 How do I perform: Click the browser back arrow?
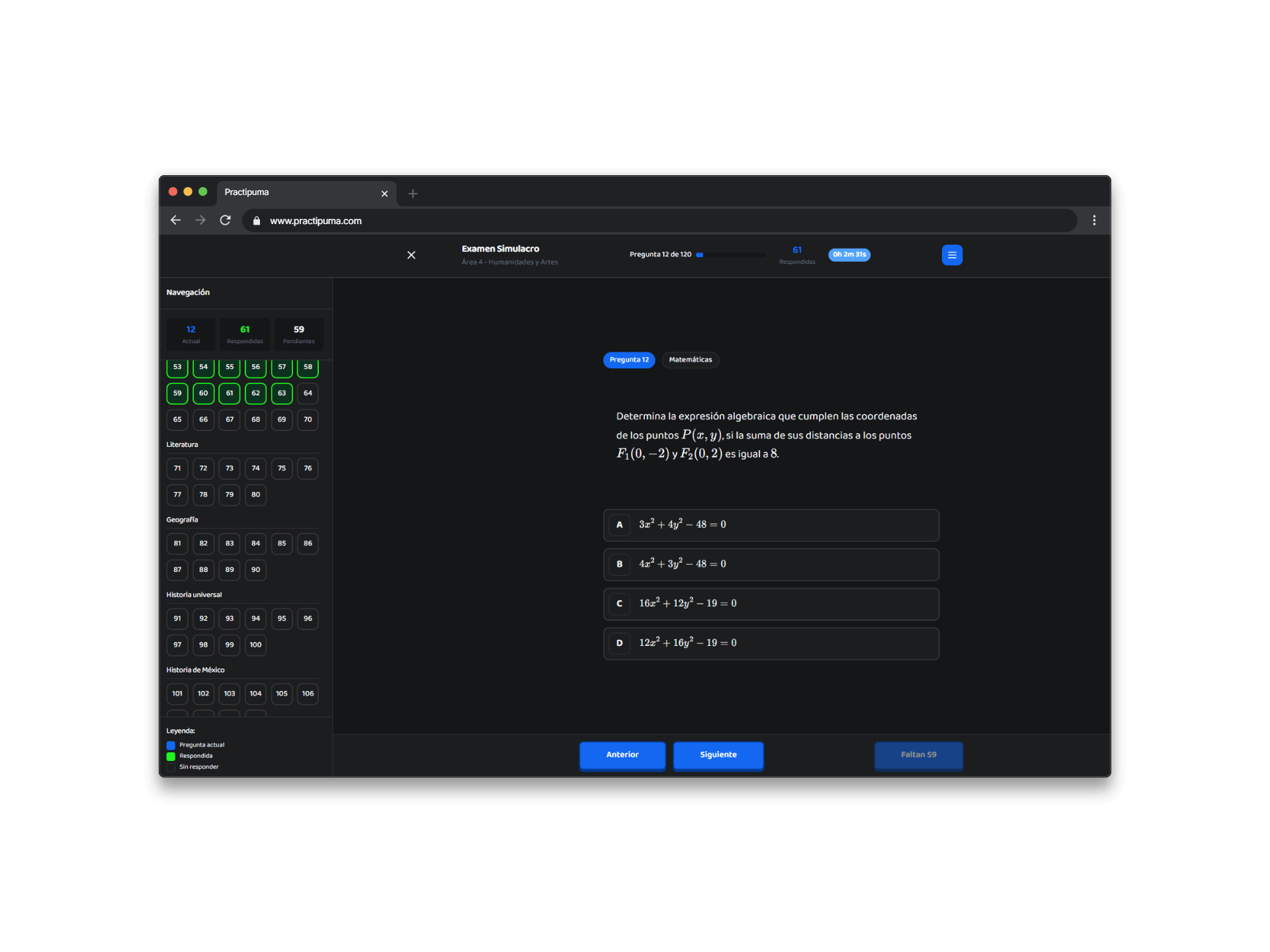pos(175,220)
